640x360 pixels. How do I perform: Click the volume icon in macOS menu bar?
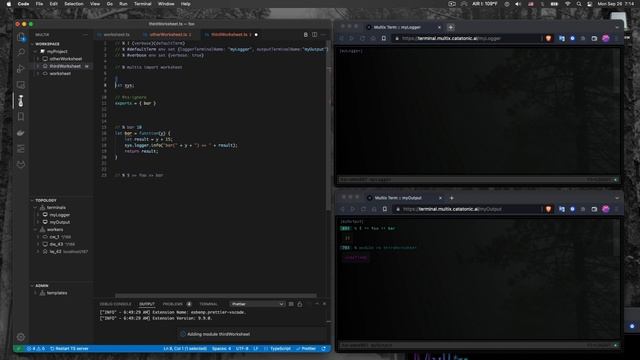tap(518, 4)
